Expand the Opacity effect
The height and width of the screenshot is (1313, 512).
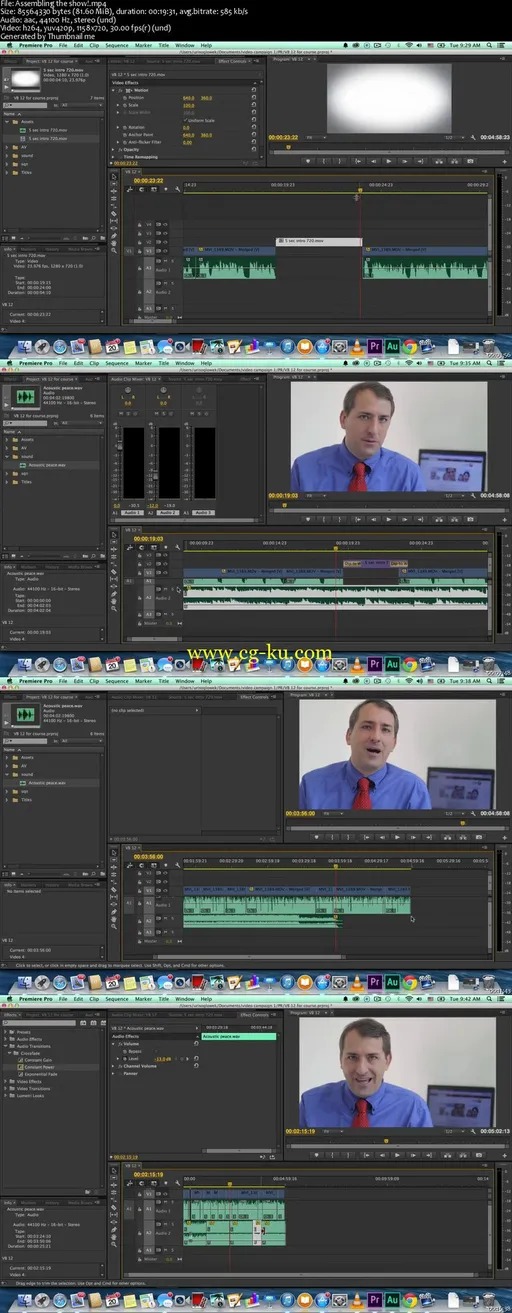[x=114, y=149]
